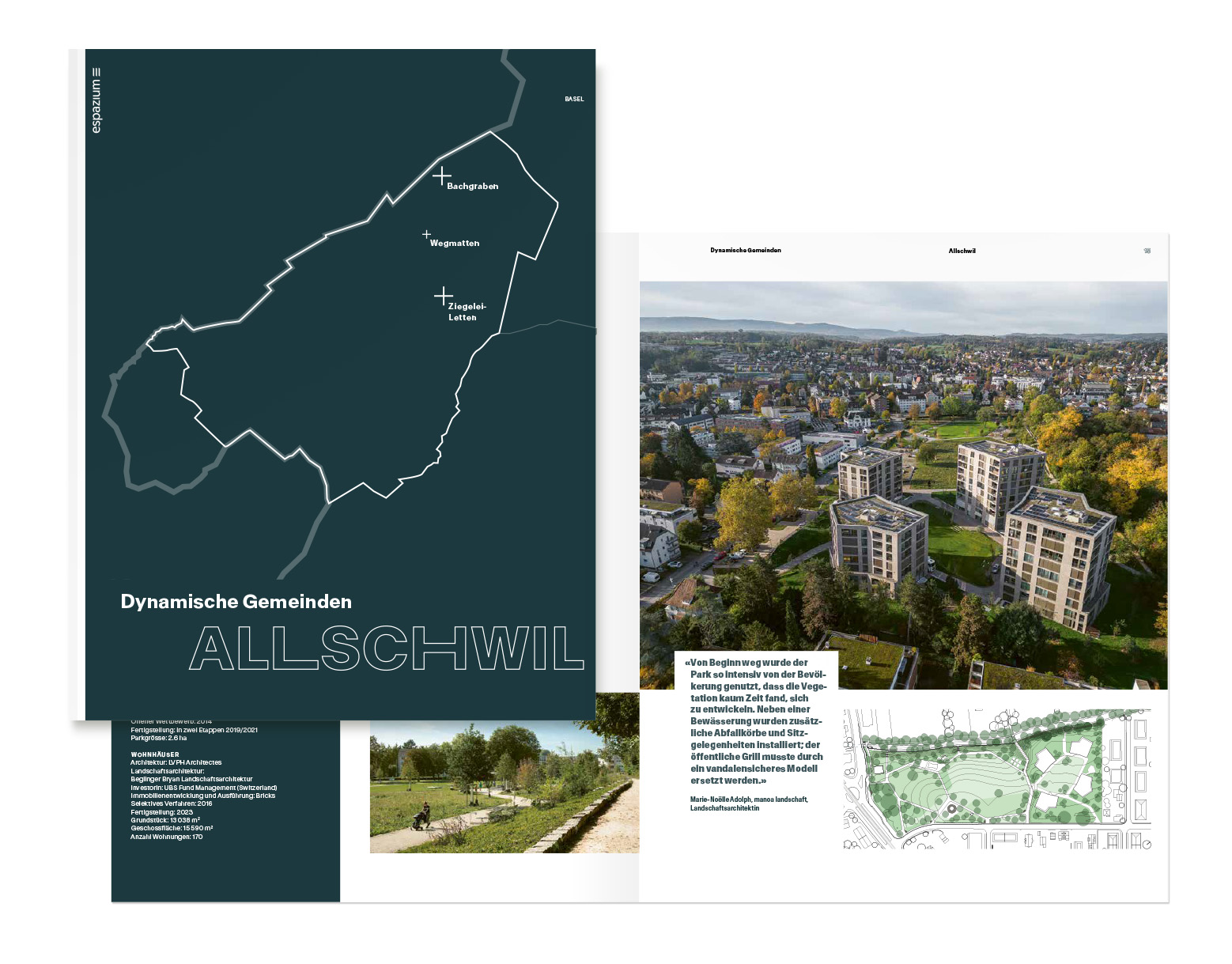Click 'Immobilienentwicklung und Ausführung: Bricks'

203,796
